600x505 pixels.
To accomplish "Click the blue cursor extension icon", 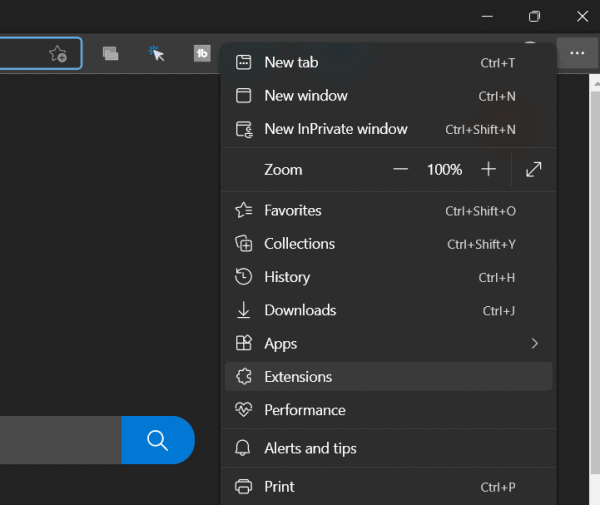I will (157, 53).
